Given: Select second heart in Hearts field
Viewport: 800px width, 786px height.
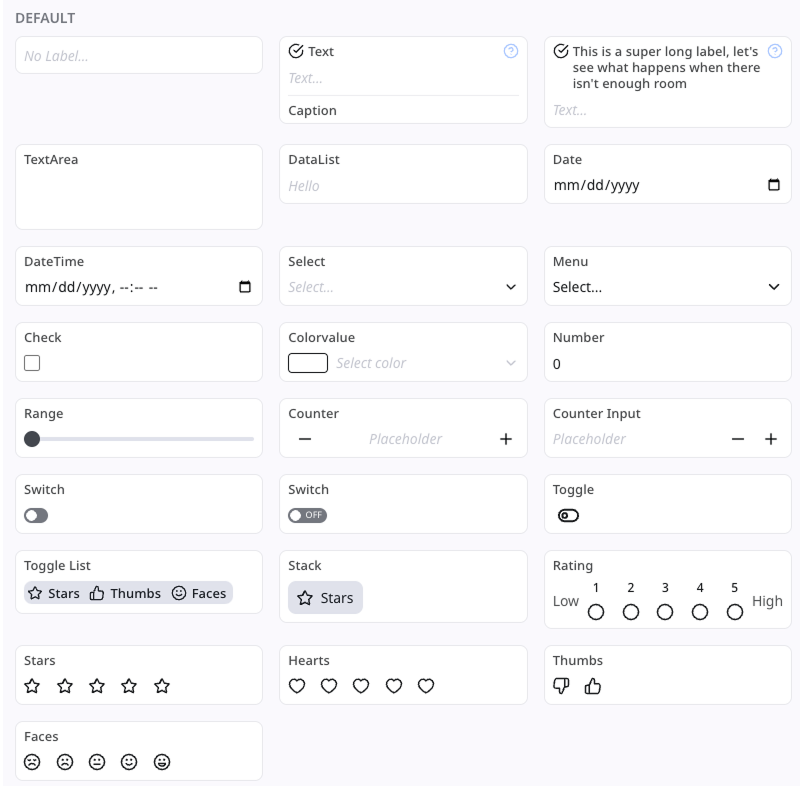Looking at the screenshot, I should pyautogui.click(x=329, y=686).
